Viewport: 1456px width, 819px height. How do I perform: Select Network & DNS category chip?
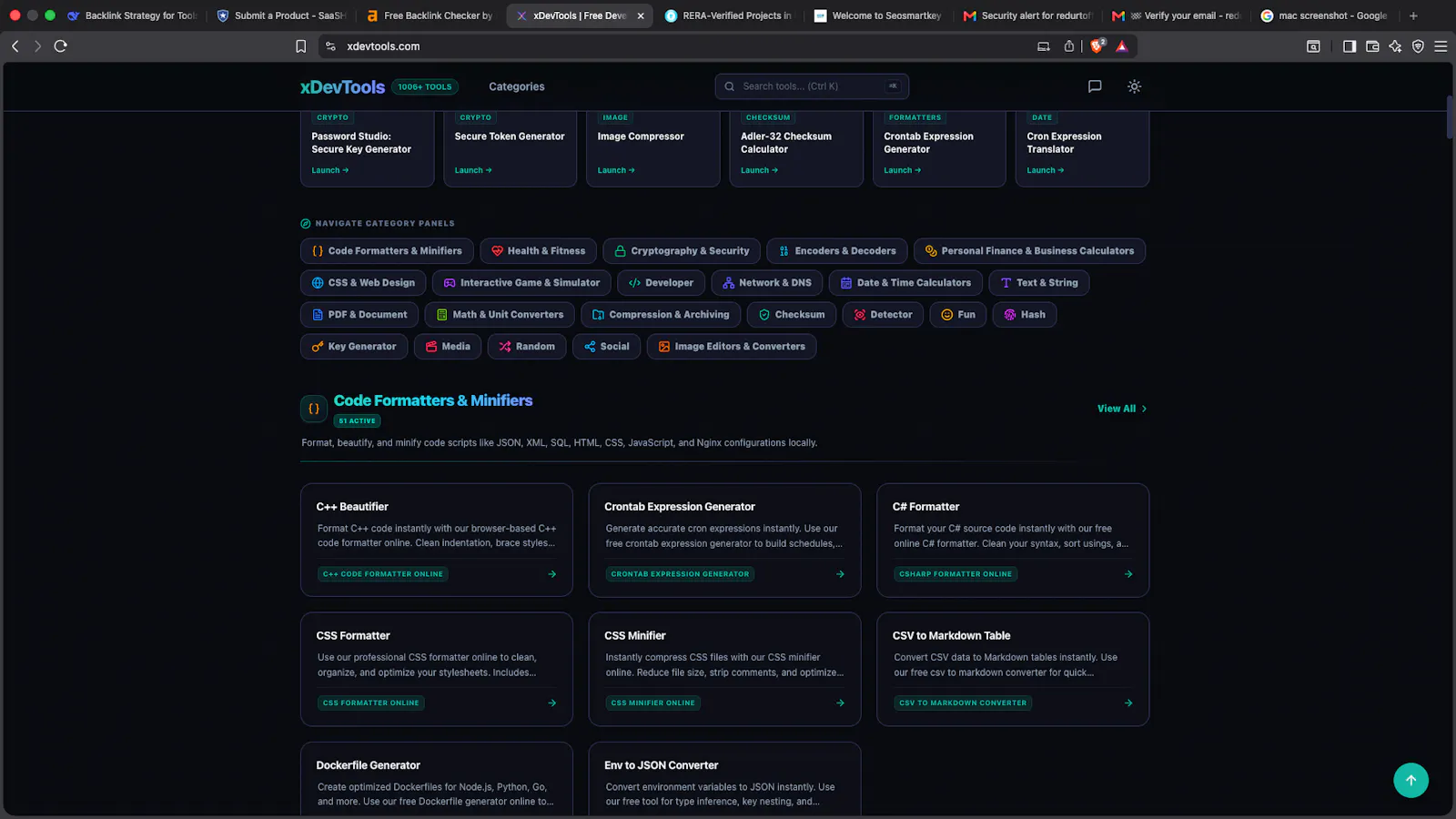pos(767,283)
